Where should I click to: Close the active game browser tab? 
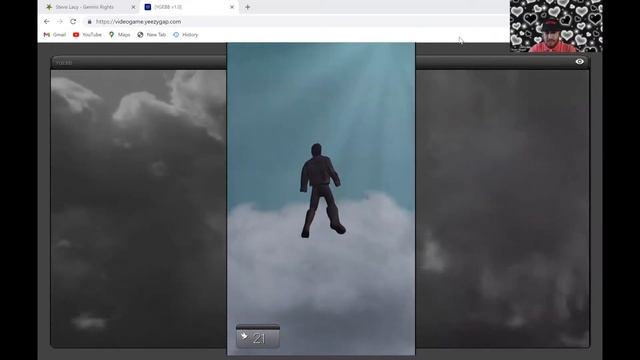232,7
